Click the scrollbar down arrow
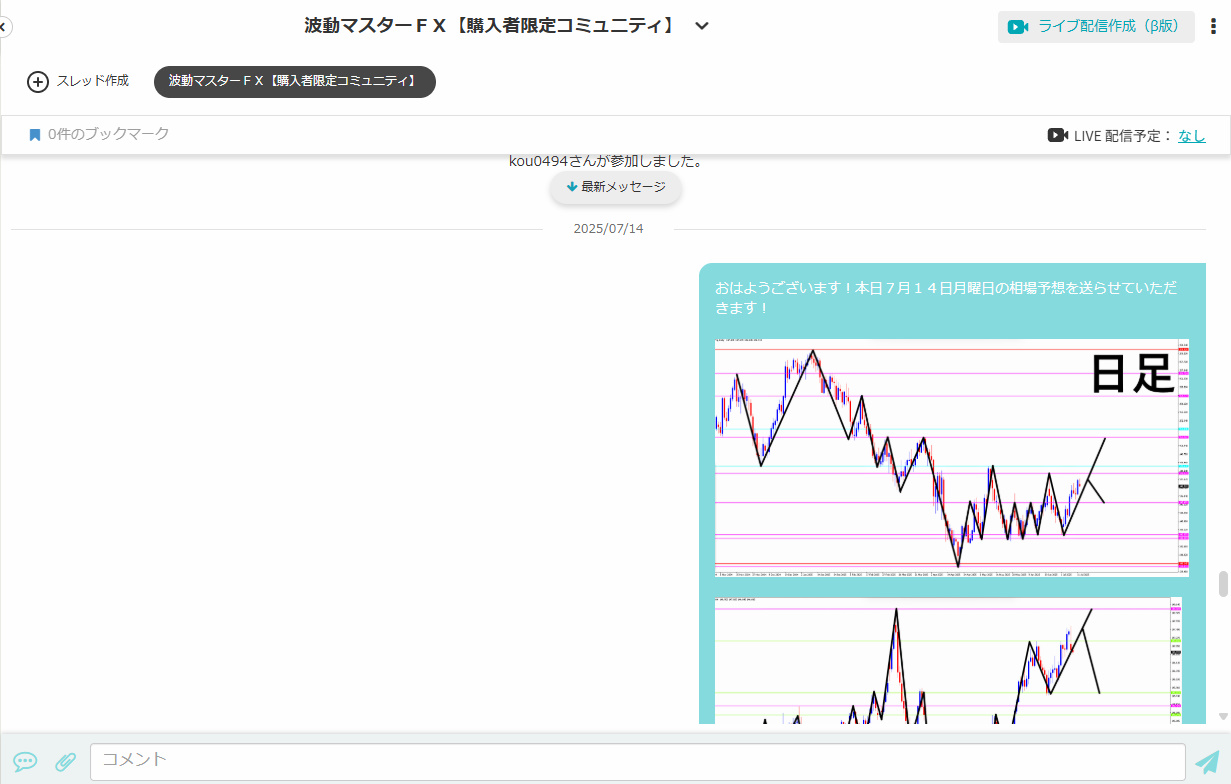This screenshot has height=784, width=1231. tap(1223, 717)
